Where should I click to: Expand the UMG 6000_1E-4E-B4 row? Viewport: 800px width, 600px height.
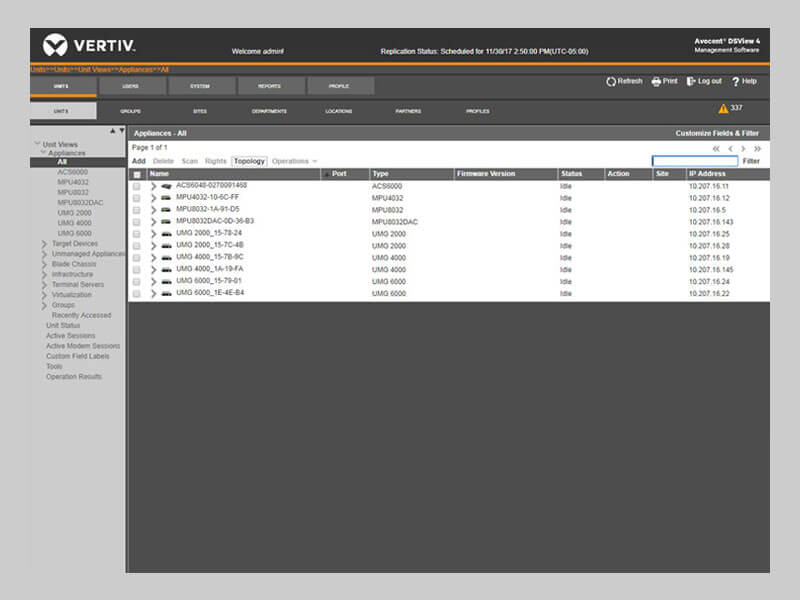154,294
